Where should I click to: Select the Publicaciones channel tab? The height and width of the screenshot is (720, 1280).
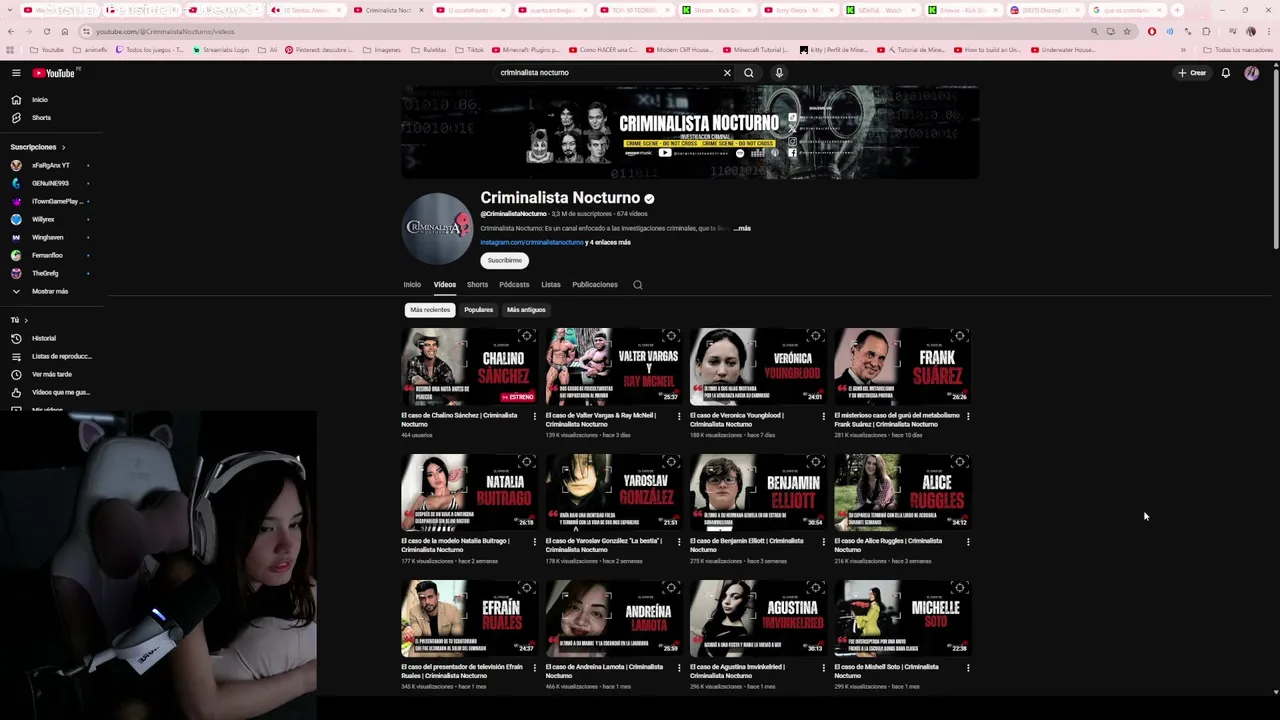(x=595, y=285)
